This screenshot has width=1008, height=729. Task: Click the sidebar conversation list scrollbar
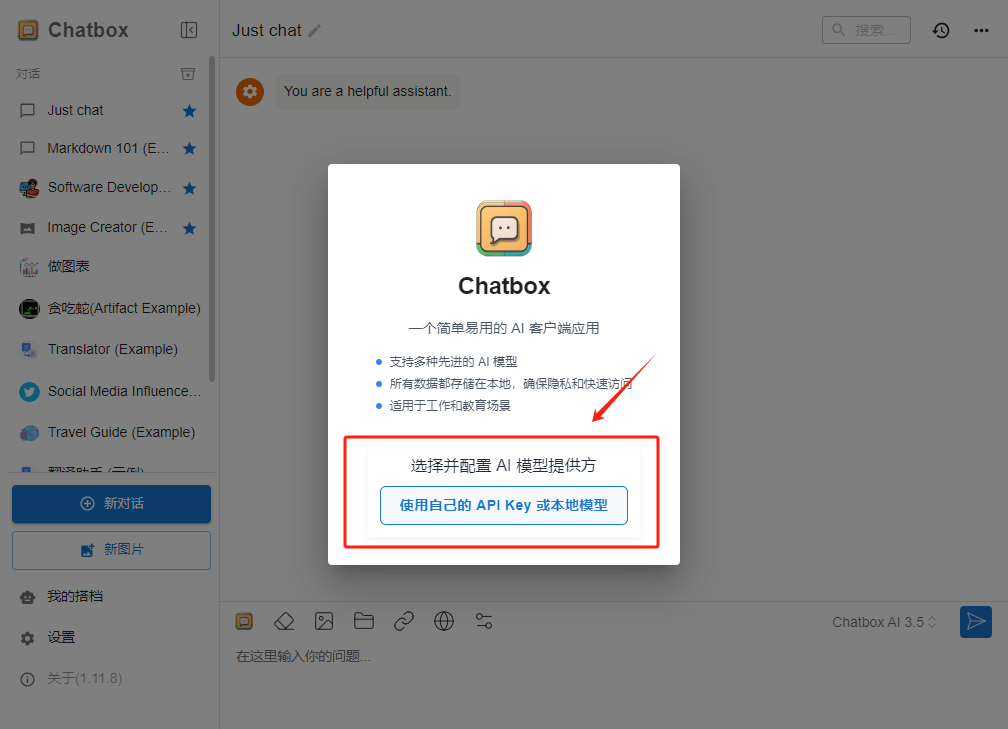(212, 219)
